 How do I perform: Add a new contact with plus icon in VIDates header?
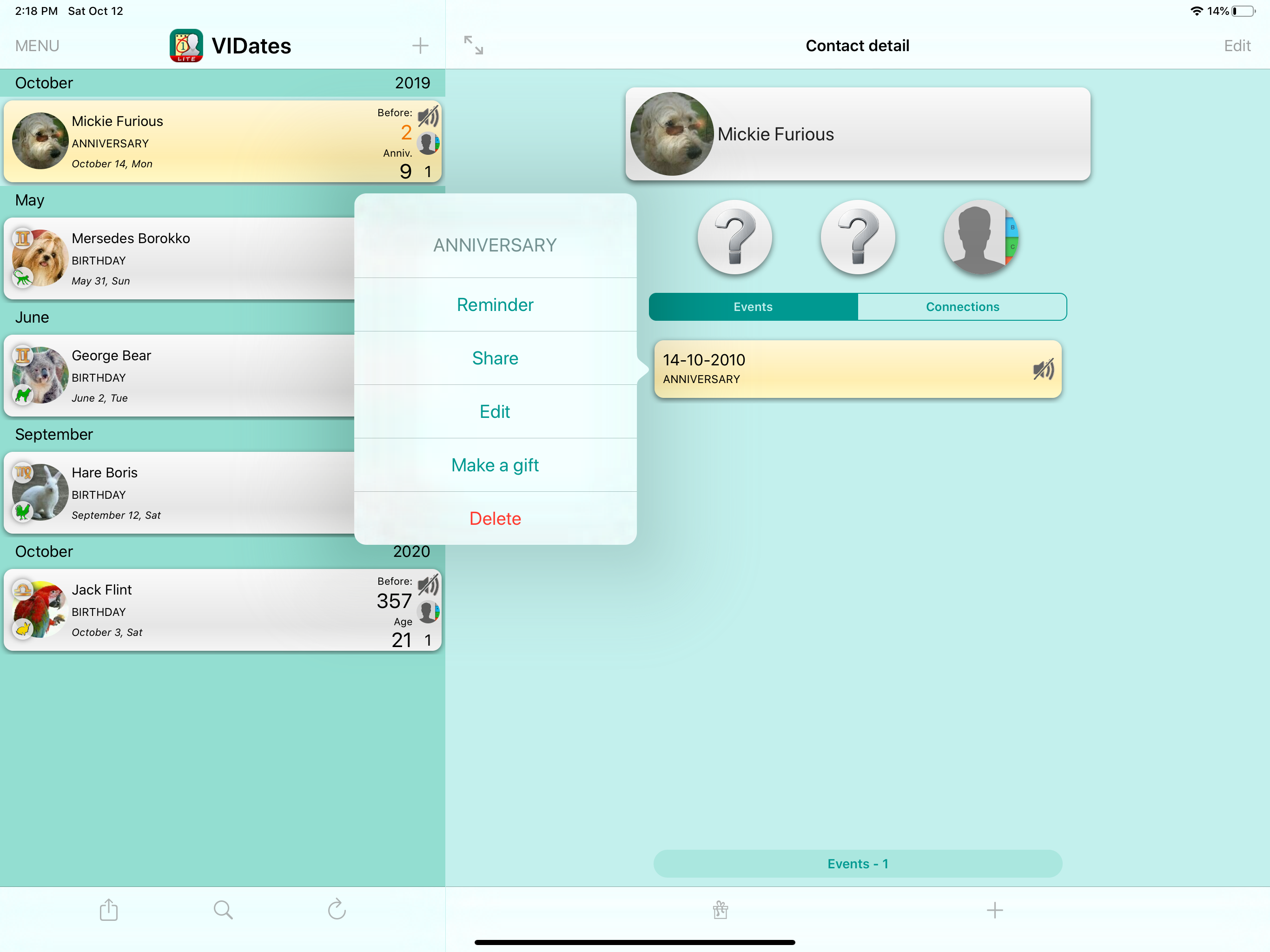tap(420, 46)
